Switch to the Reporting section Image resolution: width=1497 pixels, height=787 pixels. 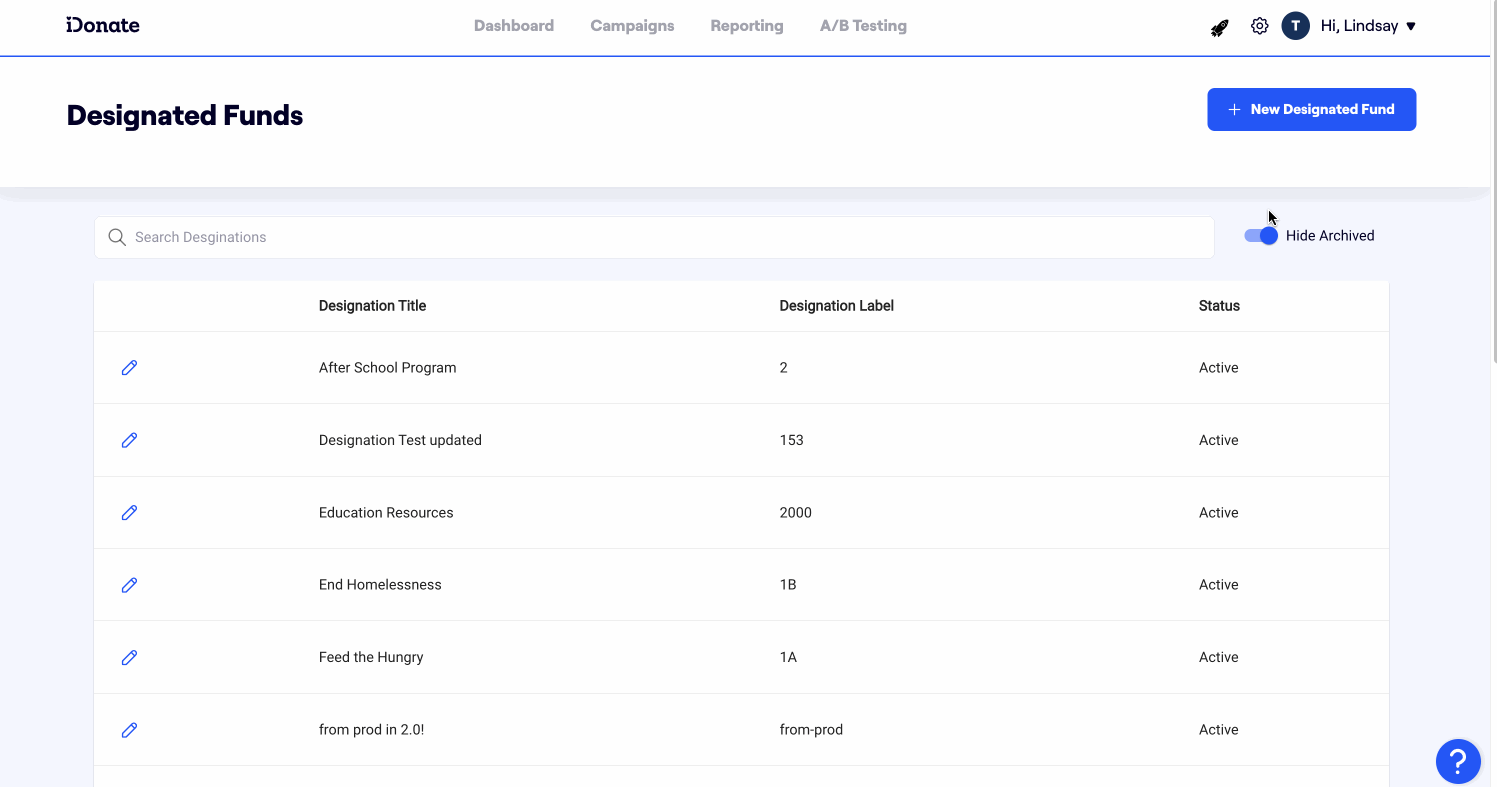pyautogui.click(x=746, y=26)
